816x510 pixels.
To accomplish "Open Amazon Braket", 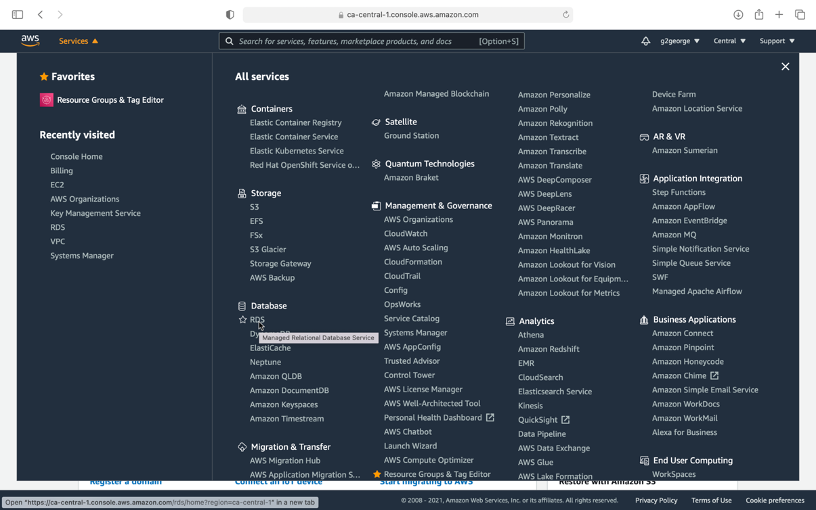I will click(x=411, y=177).
